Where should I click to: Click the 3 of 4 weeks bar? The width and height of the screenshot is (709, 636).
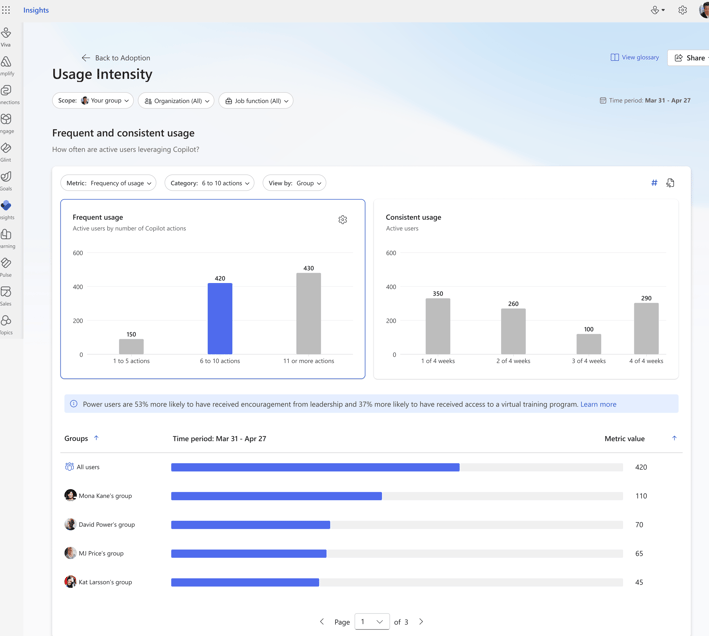tap(589, 344)
